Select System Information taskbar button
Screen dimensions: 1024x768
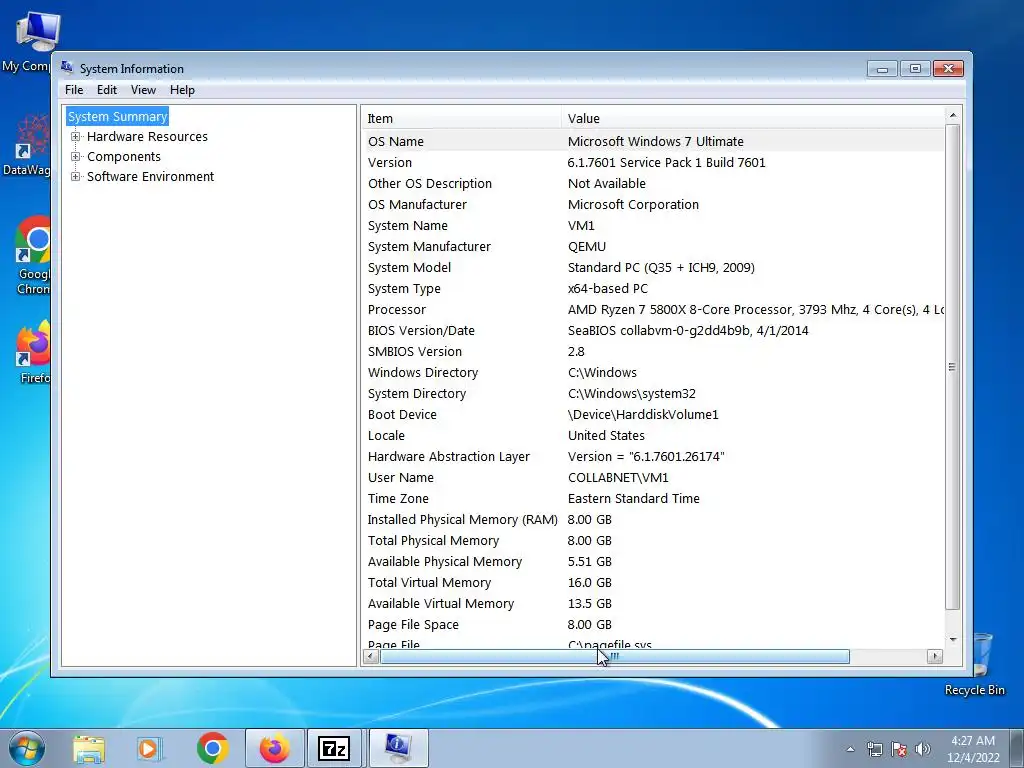coord(398,748)
